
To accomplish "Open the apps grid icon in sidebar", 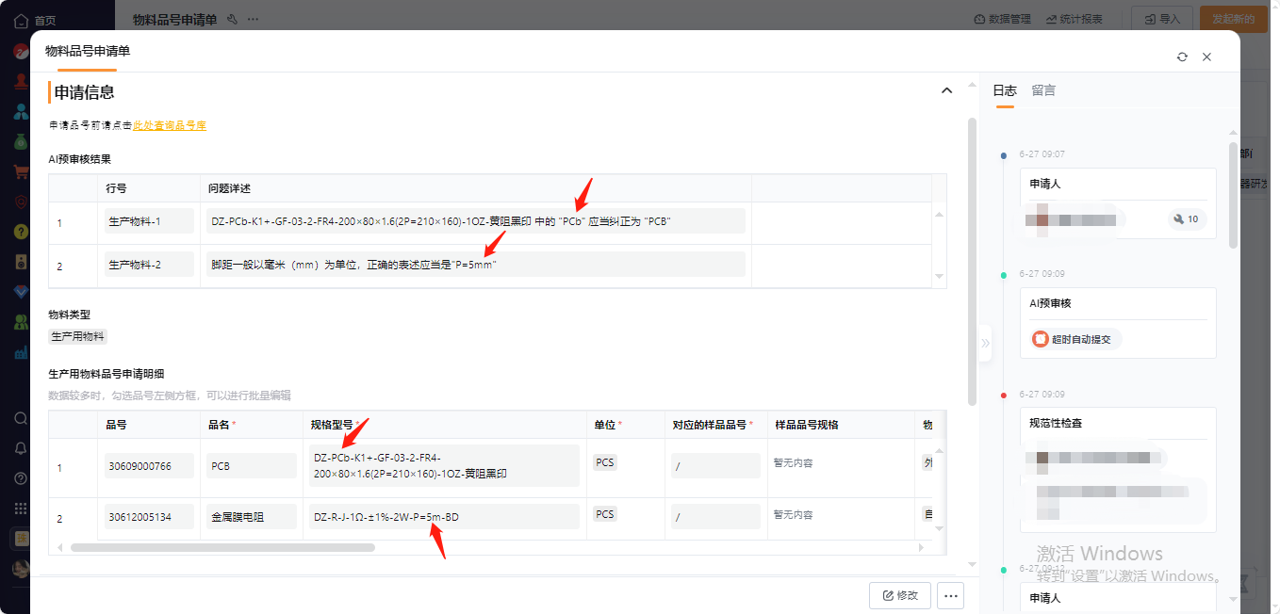I will (x=20, y=508).
